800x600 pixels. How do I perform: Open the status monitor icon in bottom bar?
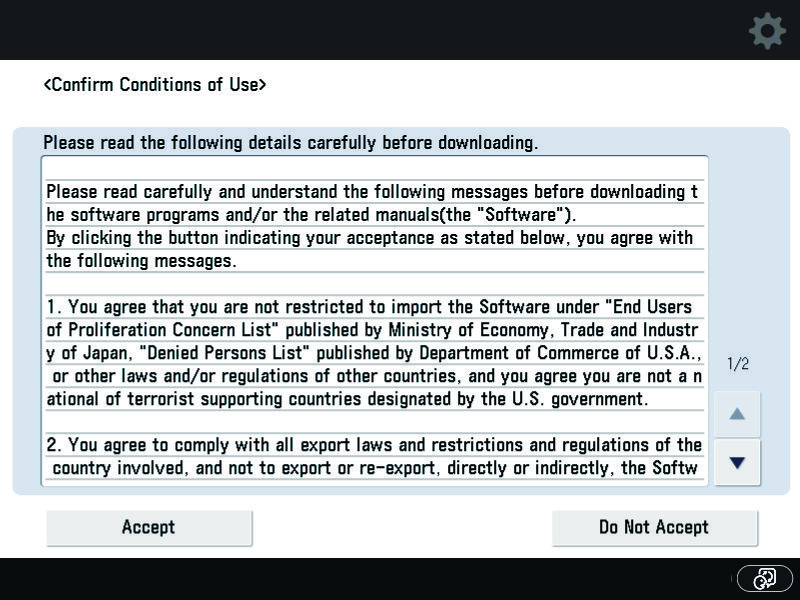[764, 579]
